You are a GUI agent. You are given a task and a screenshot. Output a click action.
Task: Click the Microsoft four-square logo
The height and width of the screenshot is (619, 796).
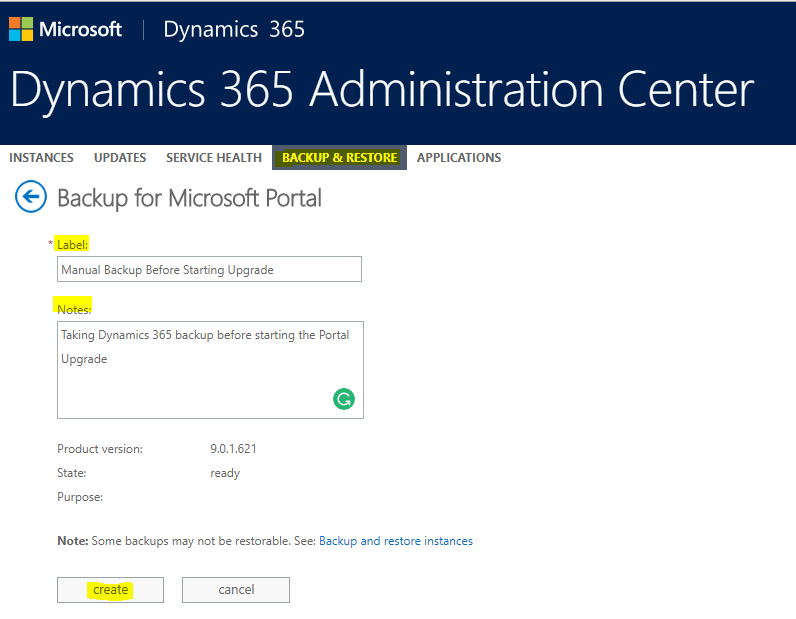21,29
